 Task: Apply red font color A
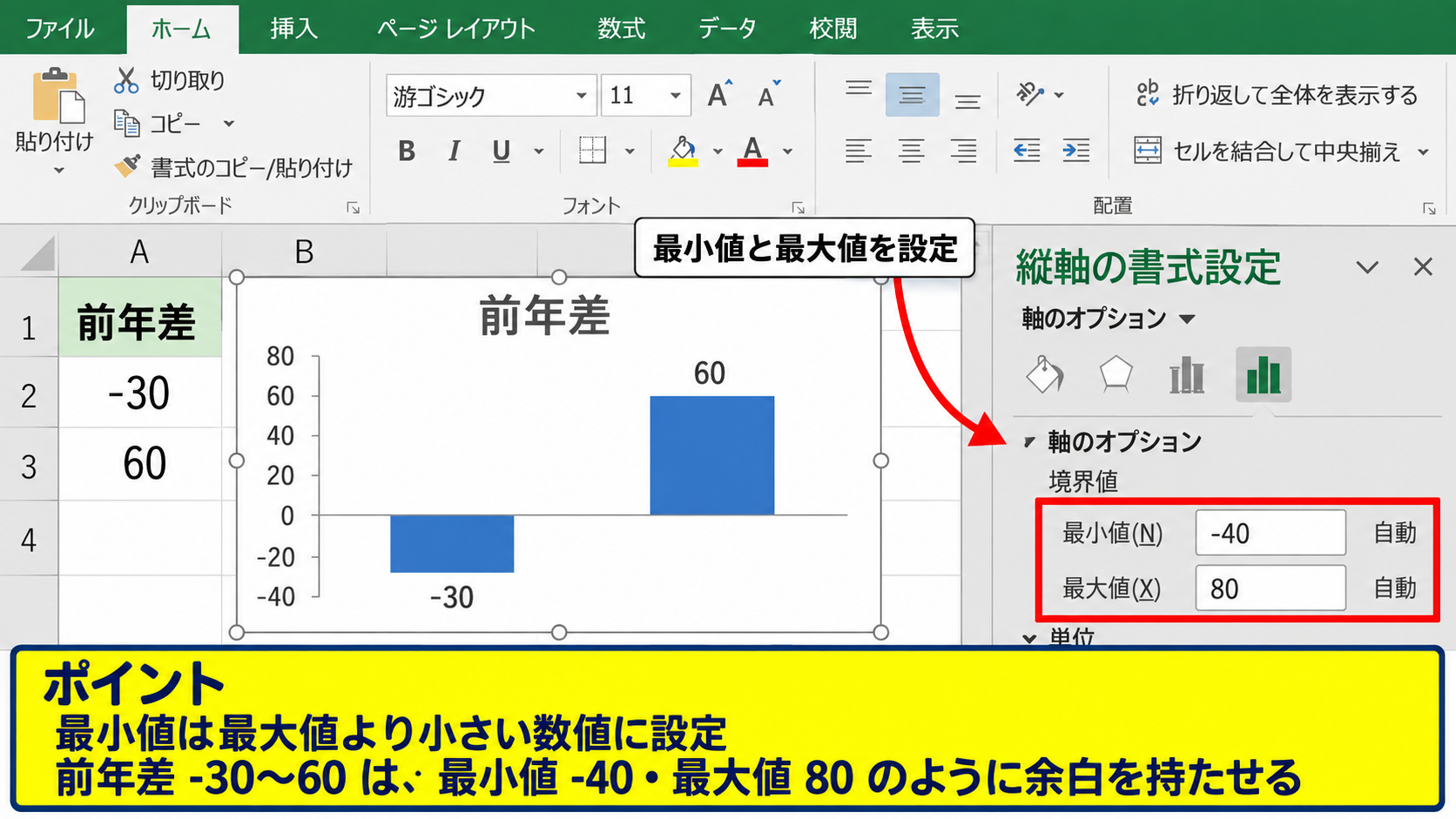pyautogui.click(x=753, y=151)
